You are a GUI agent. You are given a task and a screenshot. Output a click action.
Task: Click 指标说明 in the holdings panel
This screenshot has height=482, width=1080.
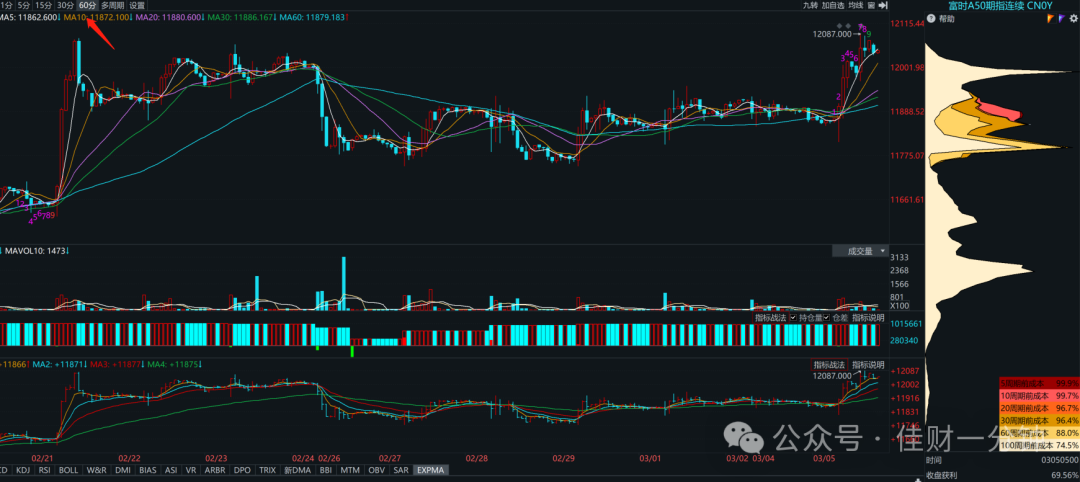[868, 317]
